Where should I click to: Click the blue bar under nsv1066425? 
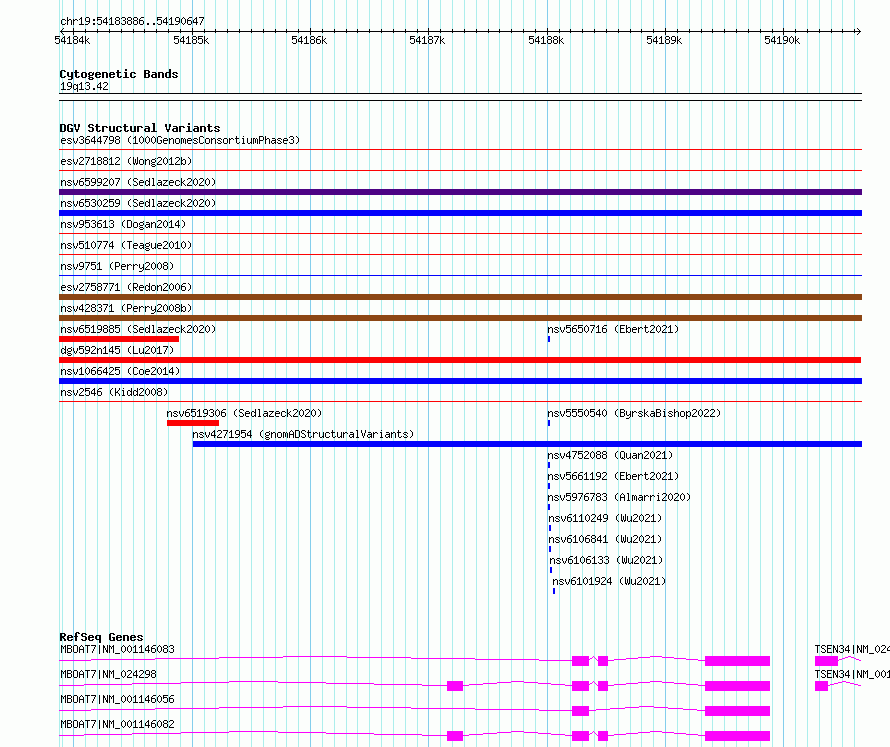click(x=460, y=381)
